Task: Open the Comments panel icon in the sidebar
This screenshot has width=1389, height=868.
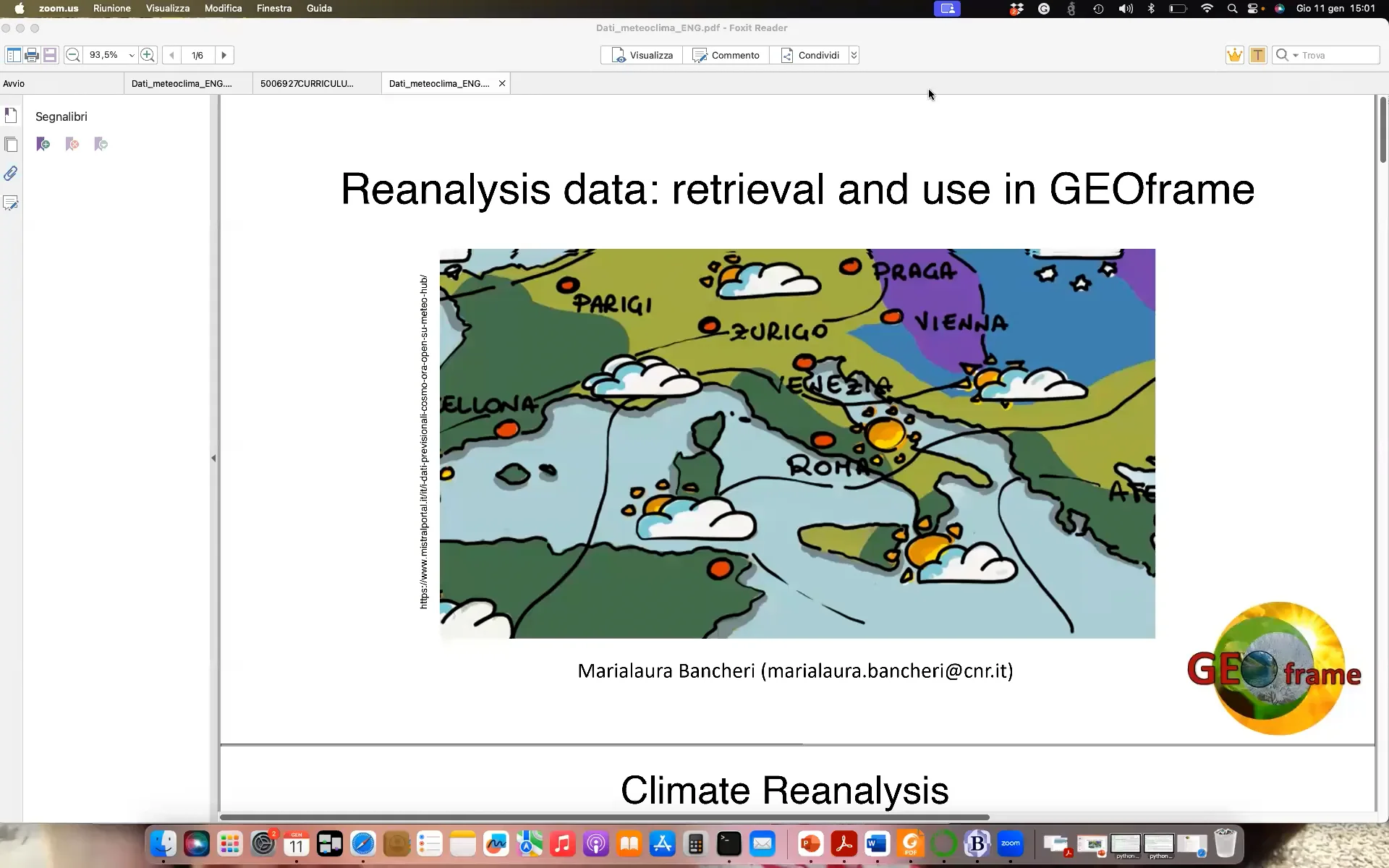Action: 11,203
